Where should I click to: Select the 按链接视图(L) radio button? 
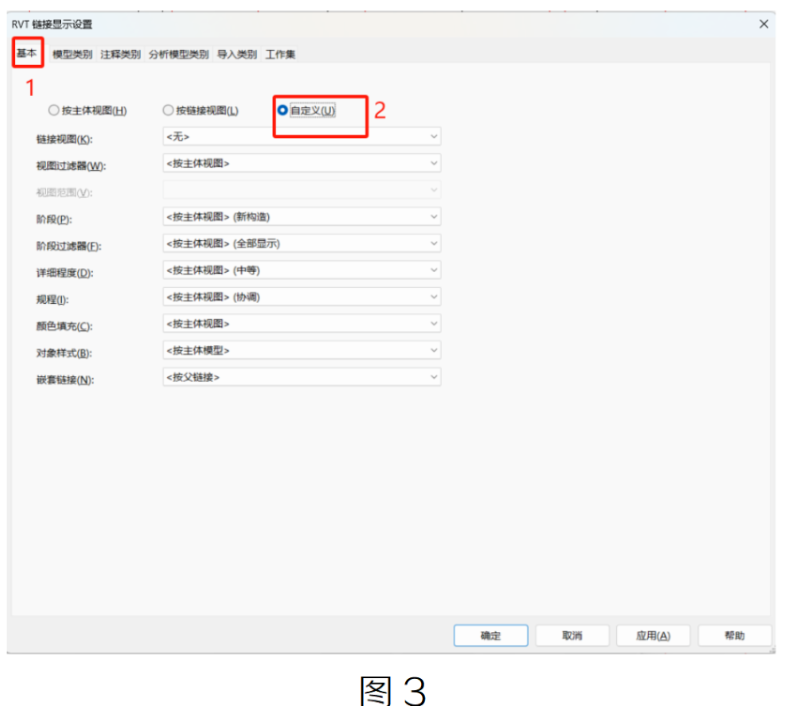point(201,110)
